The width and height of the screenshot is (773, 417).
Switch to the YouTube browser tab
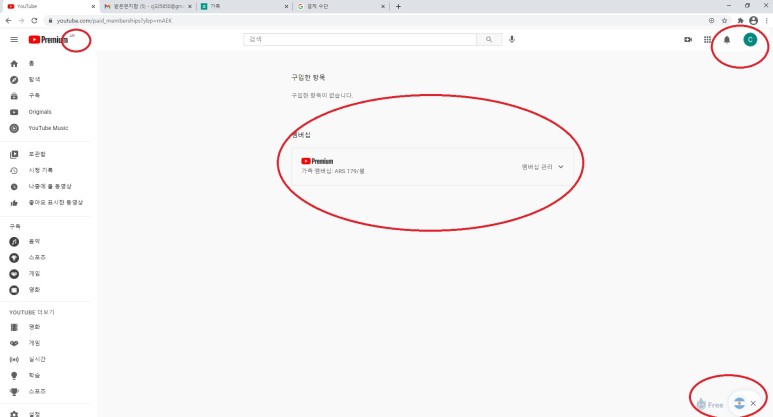coord(49,6)
